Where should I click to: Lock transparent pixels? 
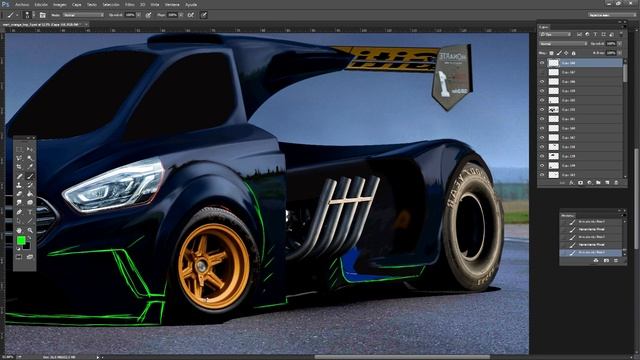pos(551,53)
